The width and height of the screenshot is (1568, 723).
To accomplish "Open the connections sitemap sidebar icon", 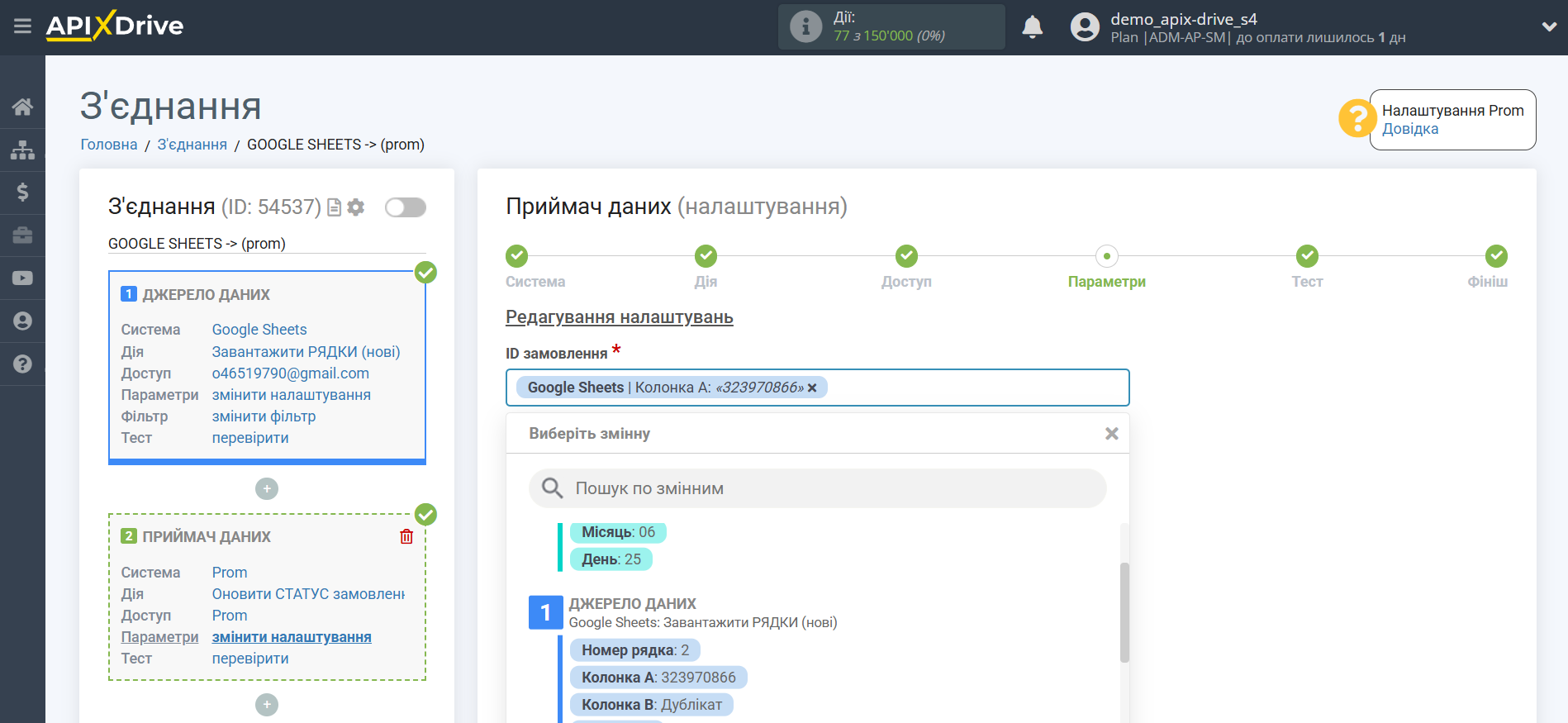I will point(22,150).
